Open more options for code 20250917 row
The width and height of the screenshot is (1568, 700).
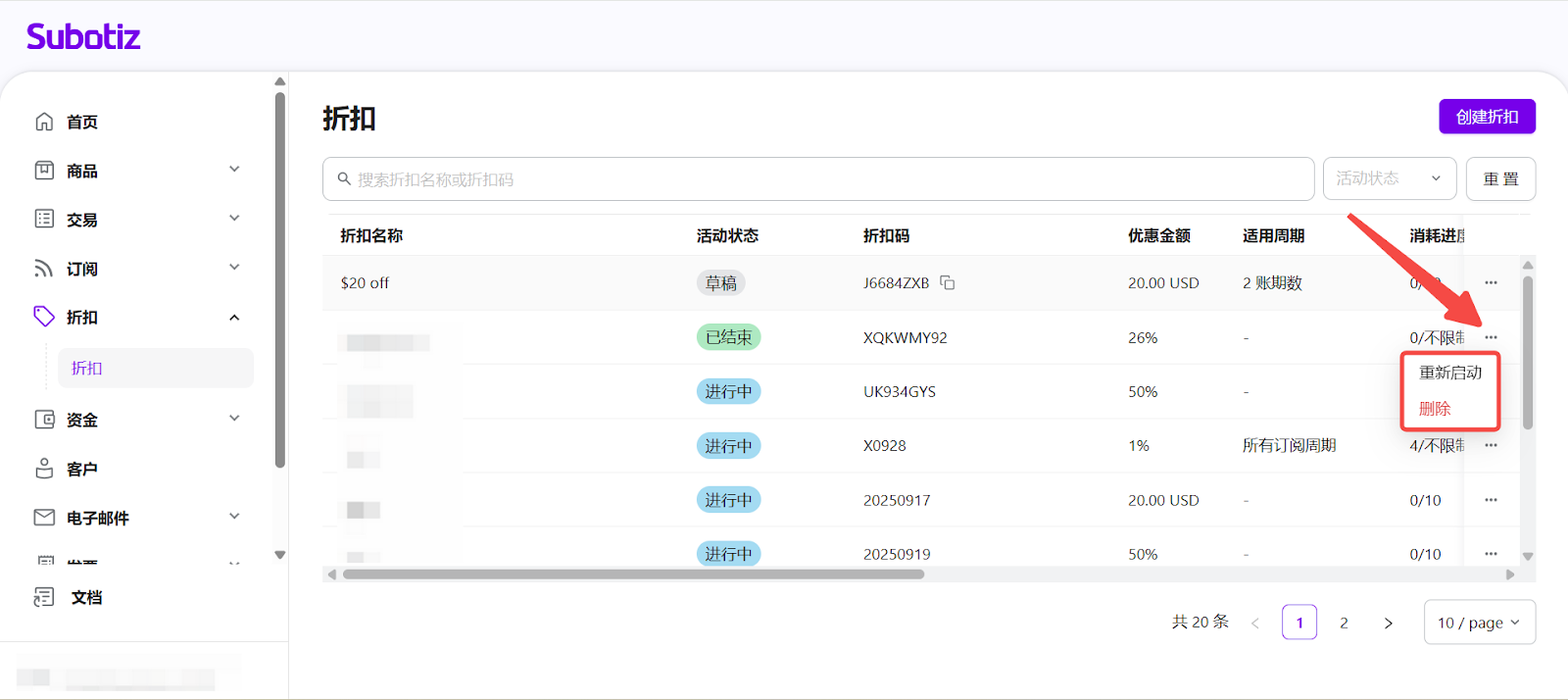[1491, 500]
